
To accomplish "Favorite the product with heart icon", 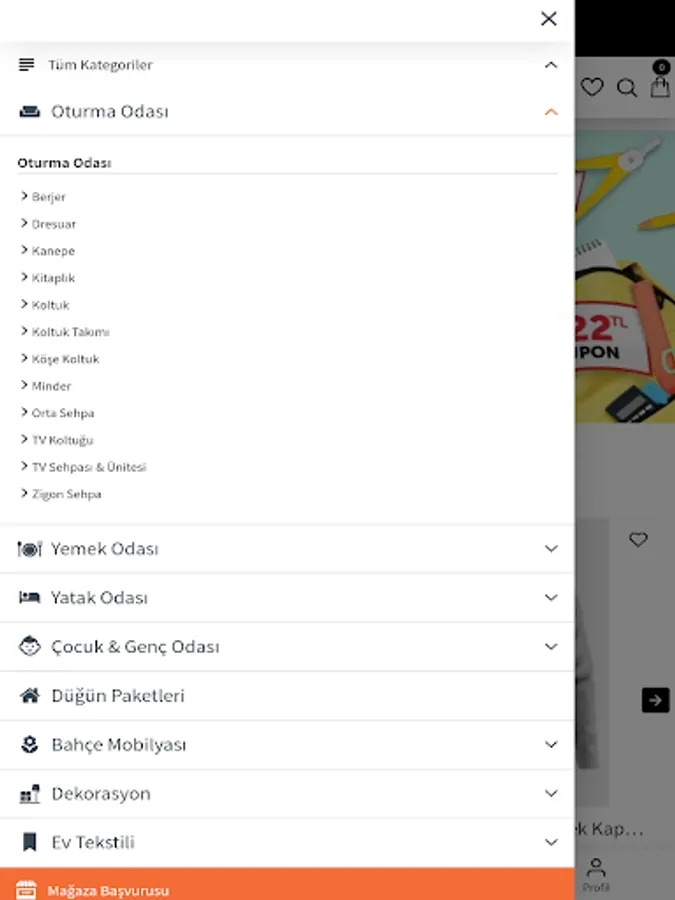I will coord(638,539).
